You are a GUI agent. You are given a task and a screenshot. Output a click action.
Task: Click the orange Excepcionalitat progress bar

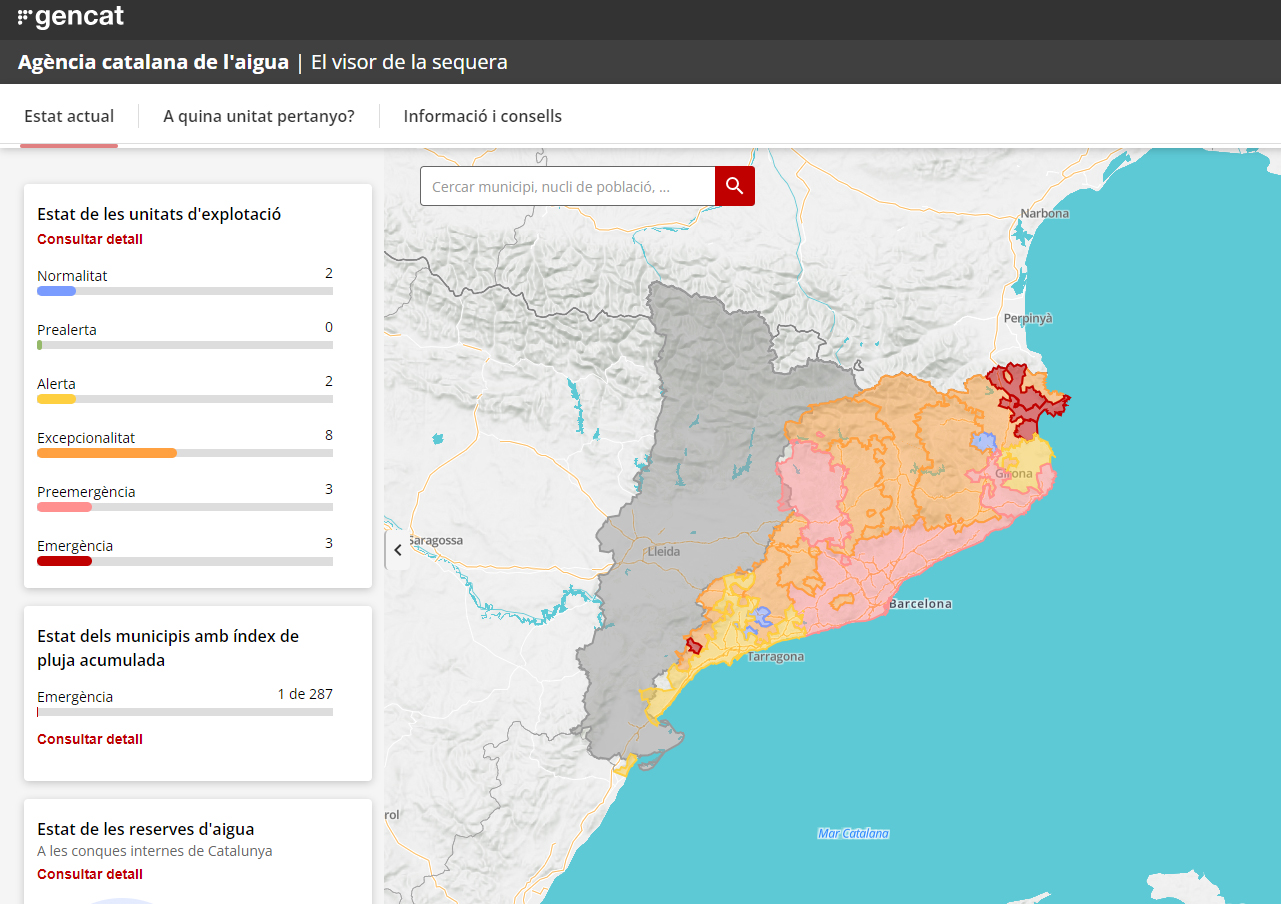click(185, 453)
